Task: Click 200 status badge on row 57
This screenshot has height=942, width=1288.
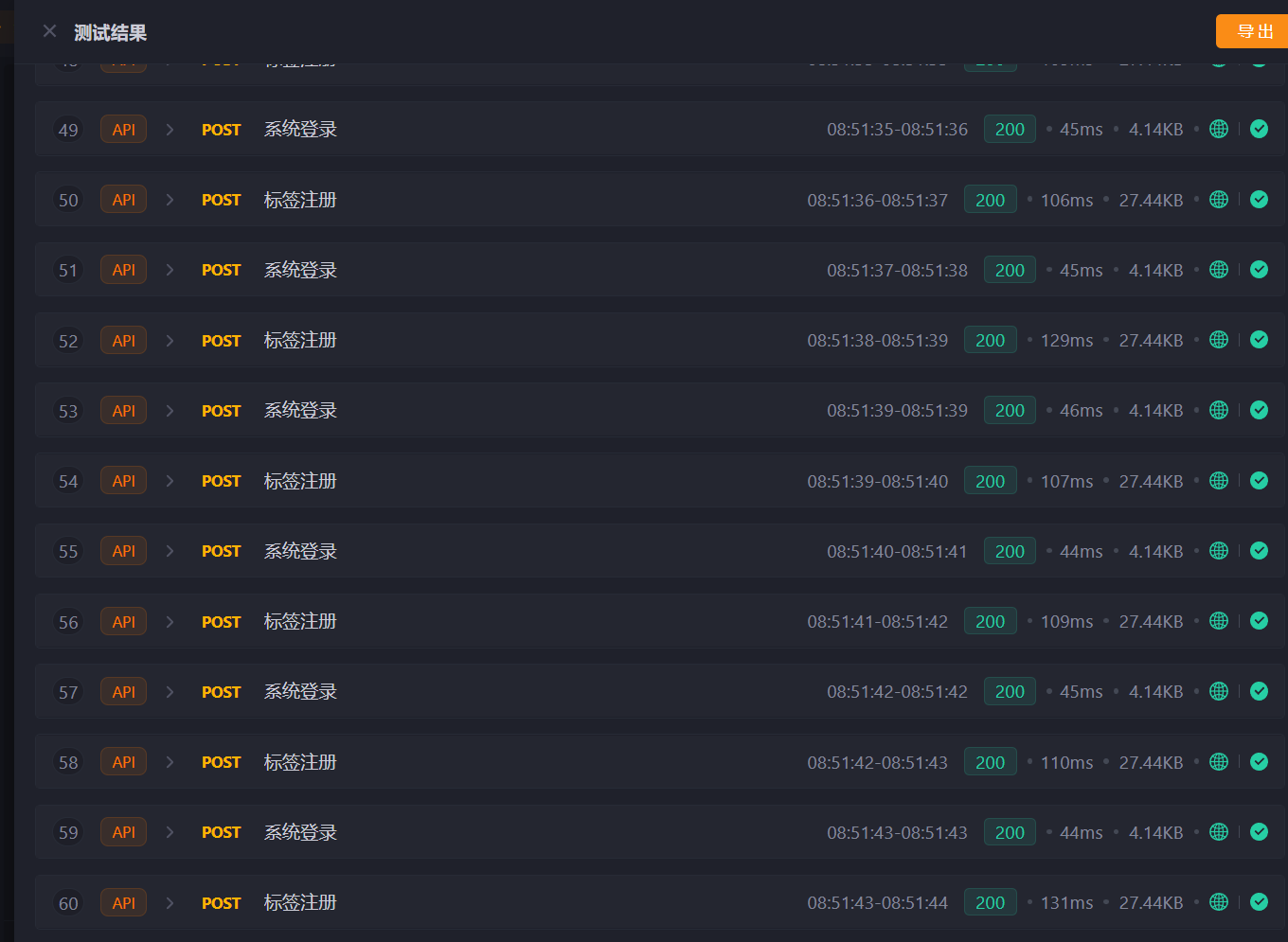Action: pos(1010,692)
